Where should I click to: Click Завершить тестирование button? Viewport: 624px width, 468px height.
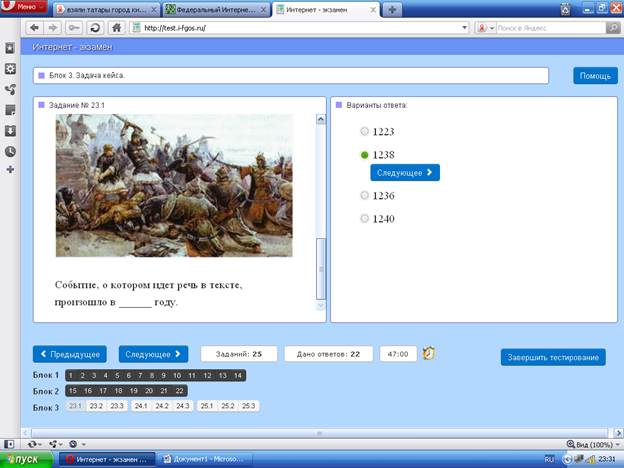tap(553, 357)
